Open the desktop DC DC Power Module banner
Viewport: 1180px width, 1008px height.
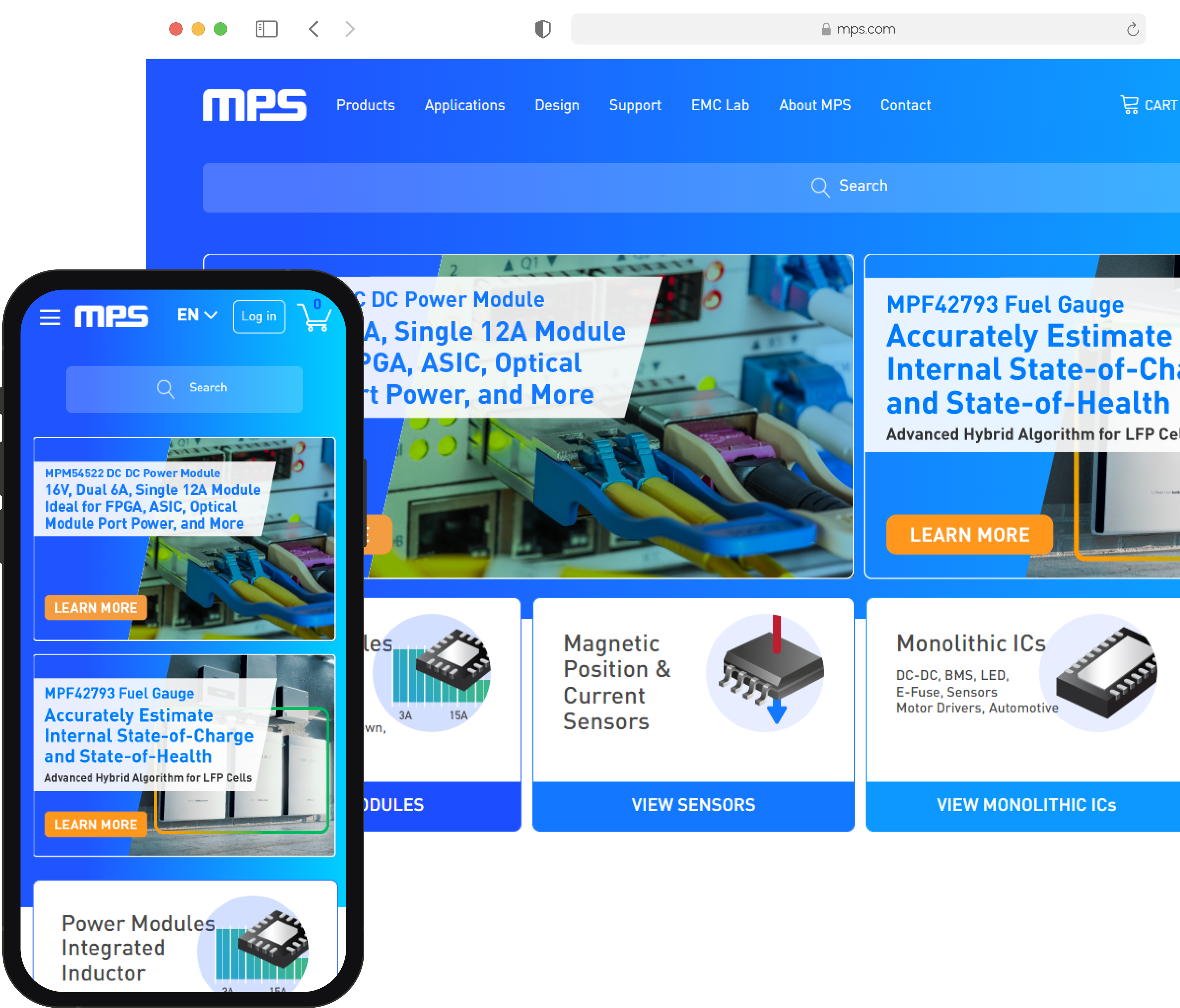coord(608,416)
